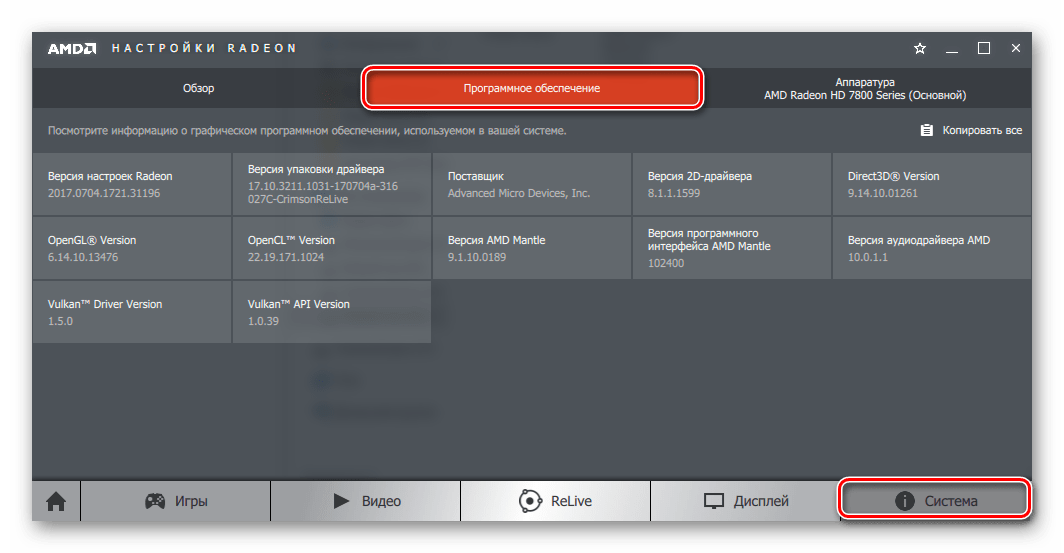The image size is (1064, 553).
Task: Open favorites star icon
Action: (919, 48)
